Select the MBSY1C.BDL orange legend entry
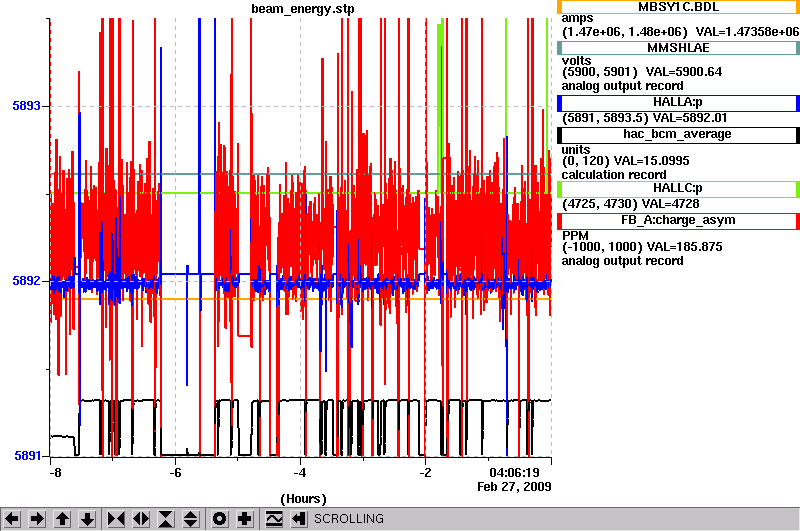 [x=678, y=7]
